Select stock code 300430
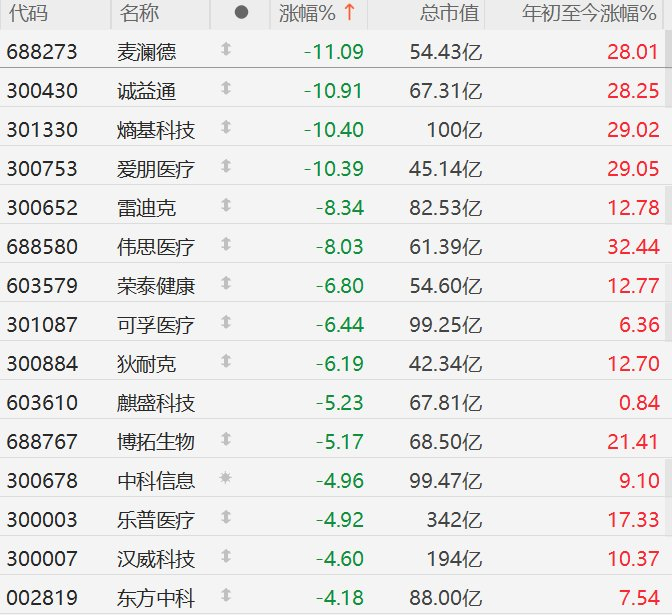The image size is (672, 615). [42, 91]
